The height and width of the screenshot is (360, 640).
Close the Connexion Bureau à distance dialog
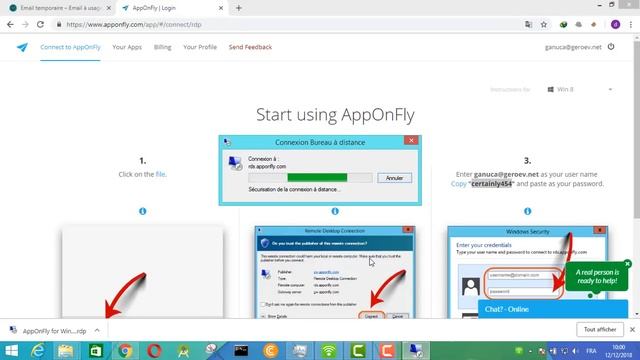[411, 140]
